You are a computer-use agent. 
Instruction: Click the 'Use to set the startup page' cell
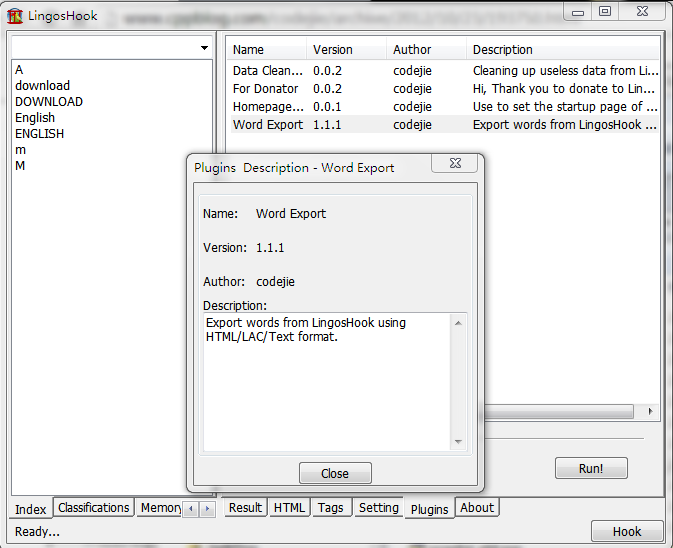[x=565, y=106]
